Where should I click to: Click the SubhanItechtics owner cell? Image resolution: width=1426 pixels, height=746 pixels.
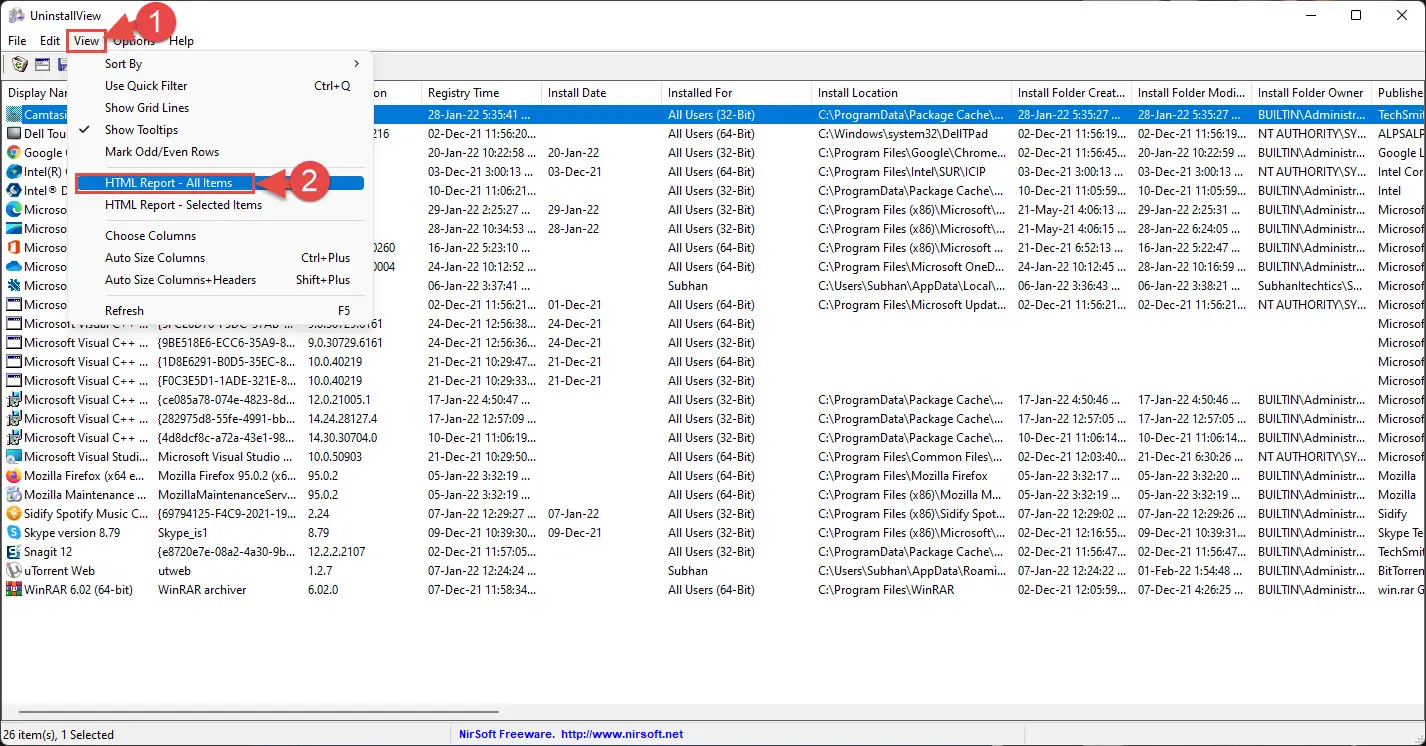(1311, 286)
